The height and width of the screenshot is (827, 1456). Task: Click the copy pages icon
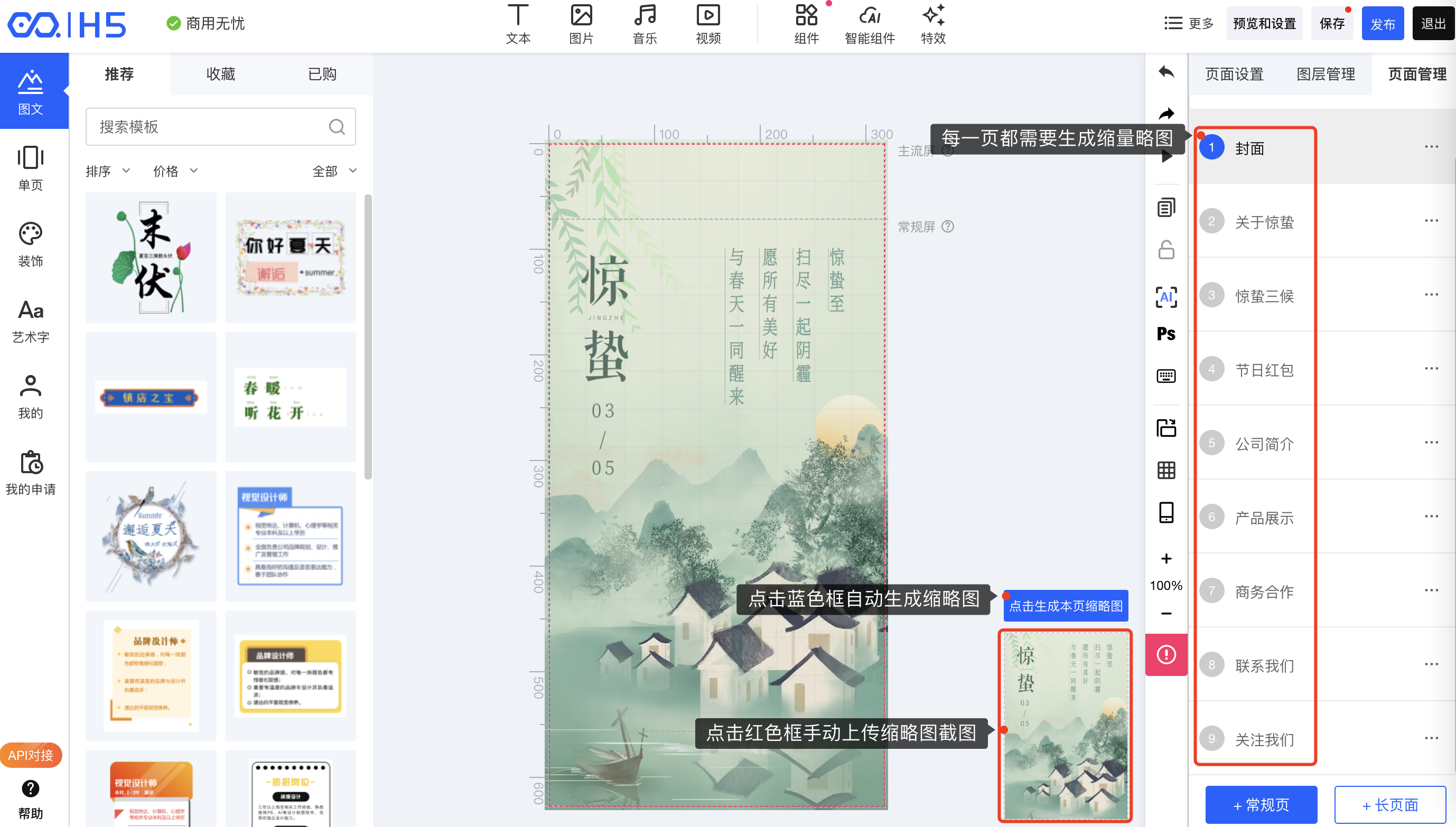pyautogui.click(x=1166, y=208)
